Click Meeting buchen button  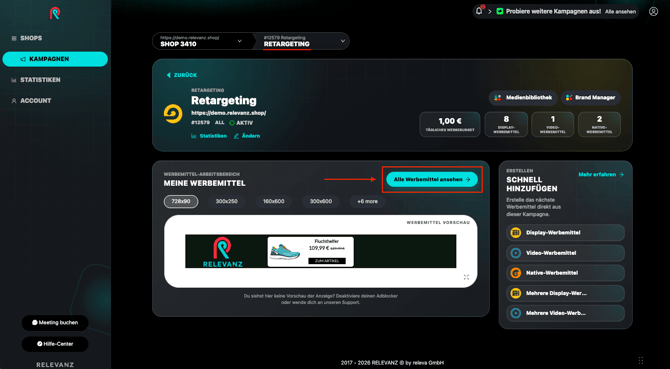point(55,323)
